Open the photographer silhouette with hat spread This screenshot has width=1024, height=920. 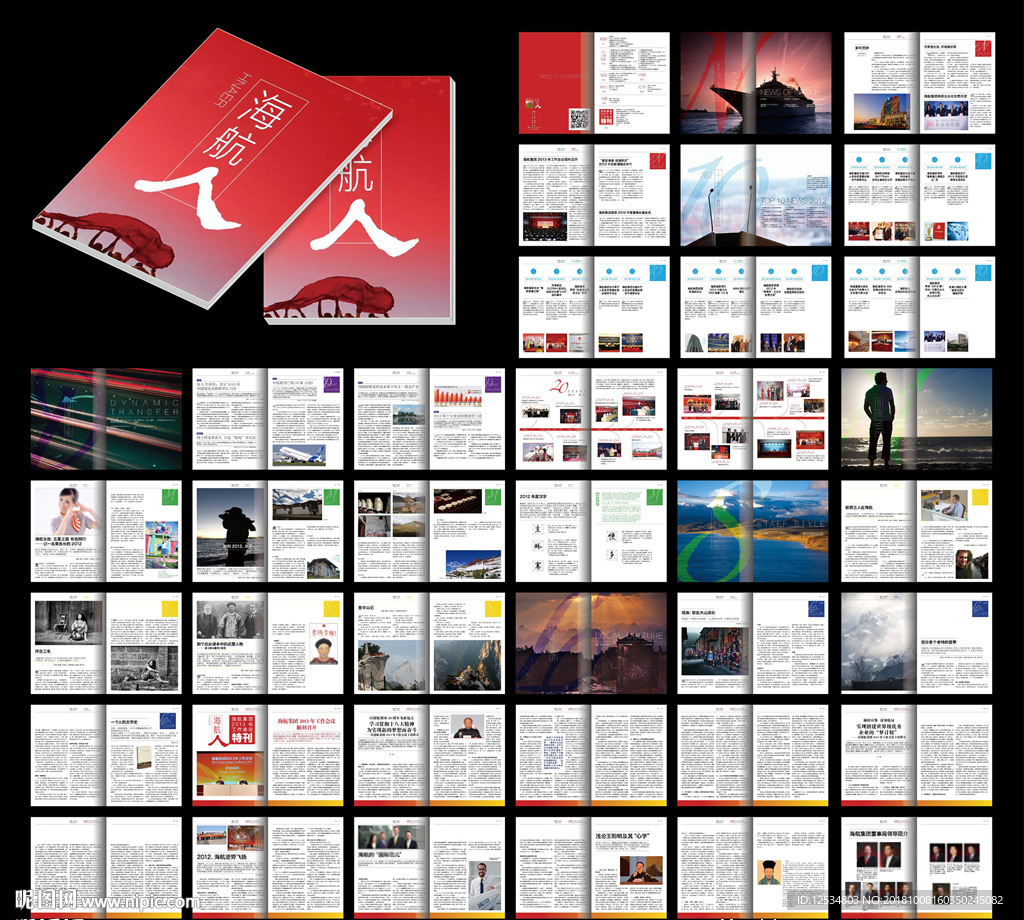click(268, 531)
